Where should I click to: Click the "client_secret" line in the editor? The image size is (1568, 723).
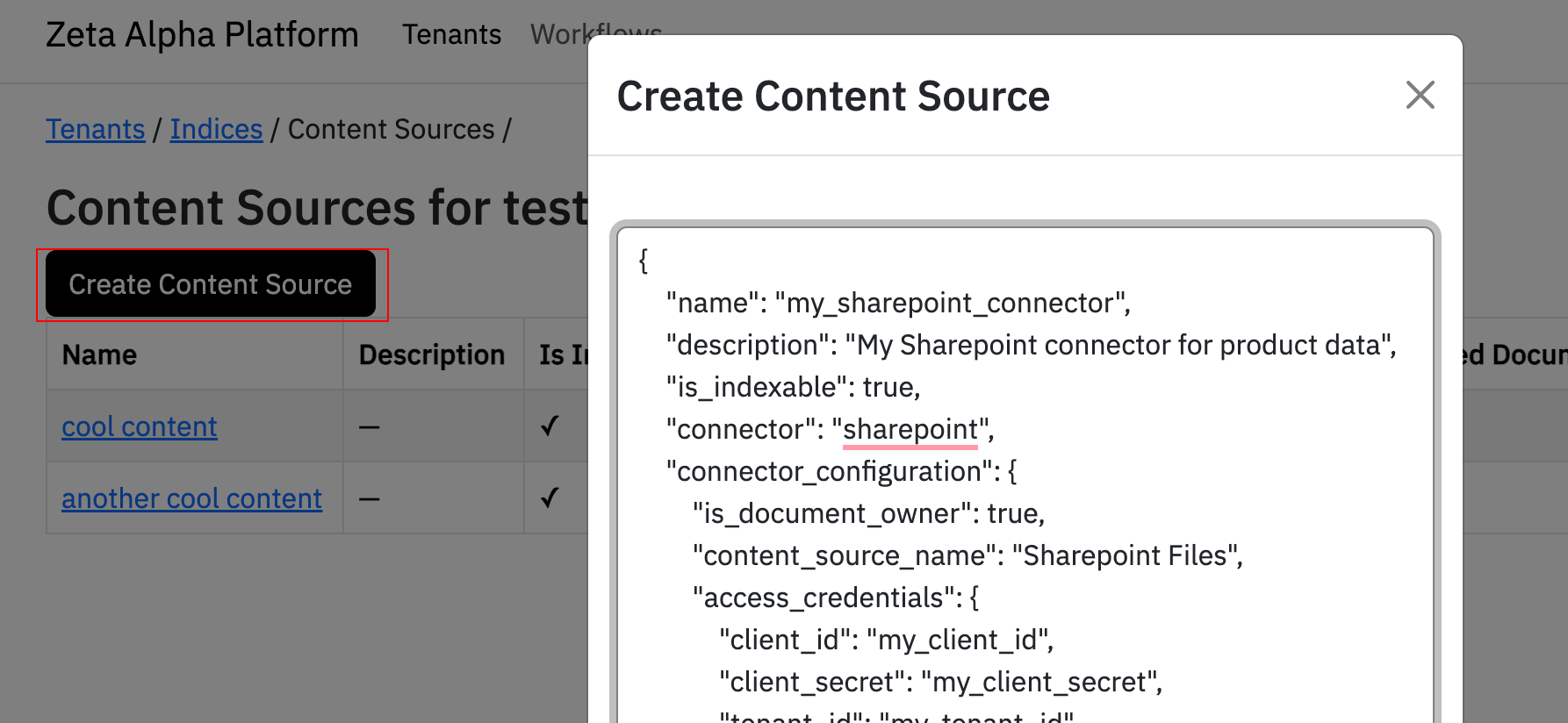(x=940, y=682)
